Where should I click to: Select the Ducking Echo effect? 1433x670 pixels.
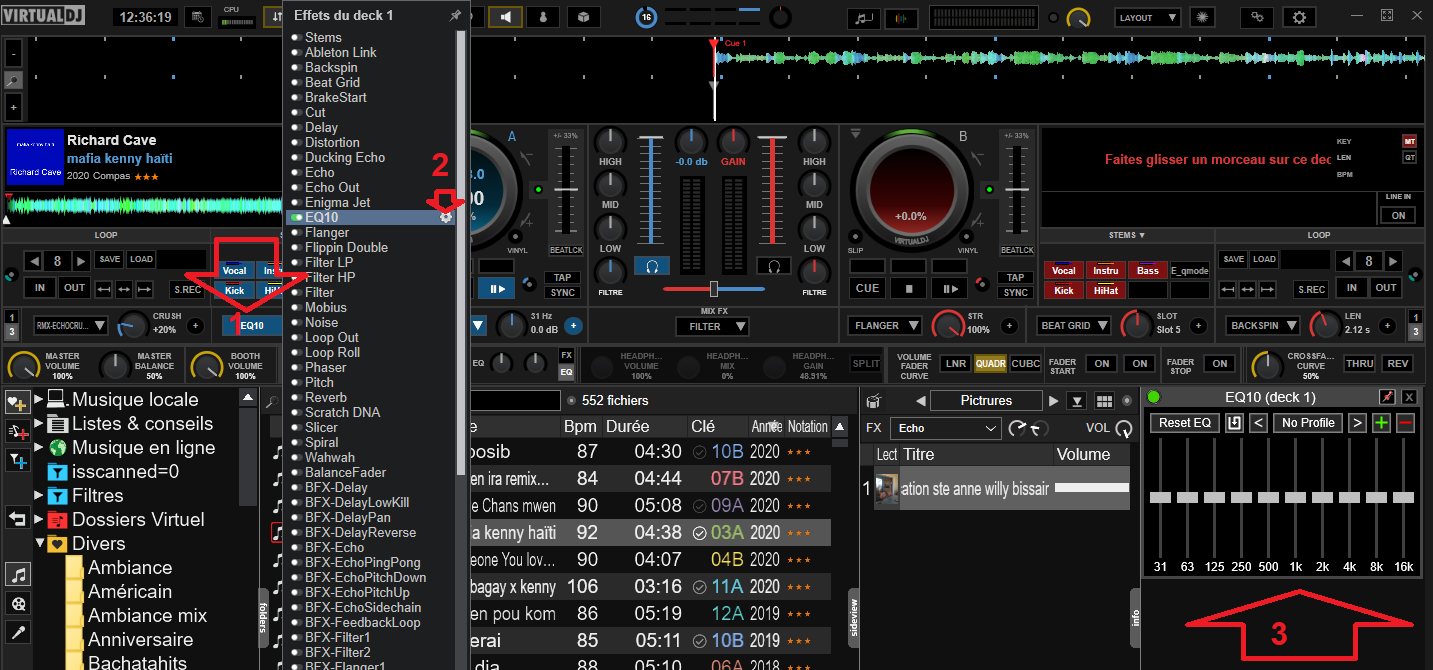(345, 157)
